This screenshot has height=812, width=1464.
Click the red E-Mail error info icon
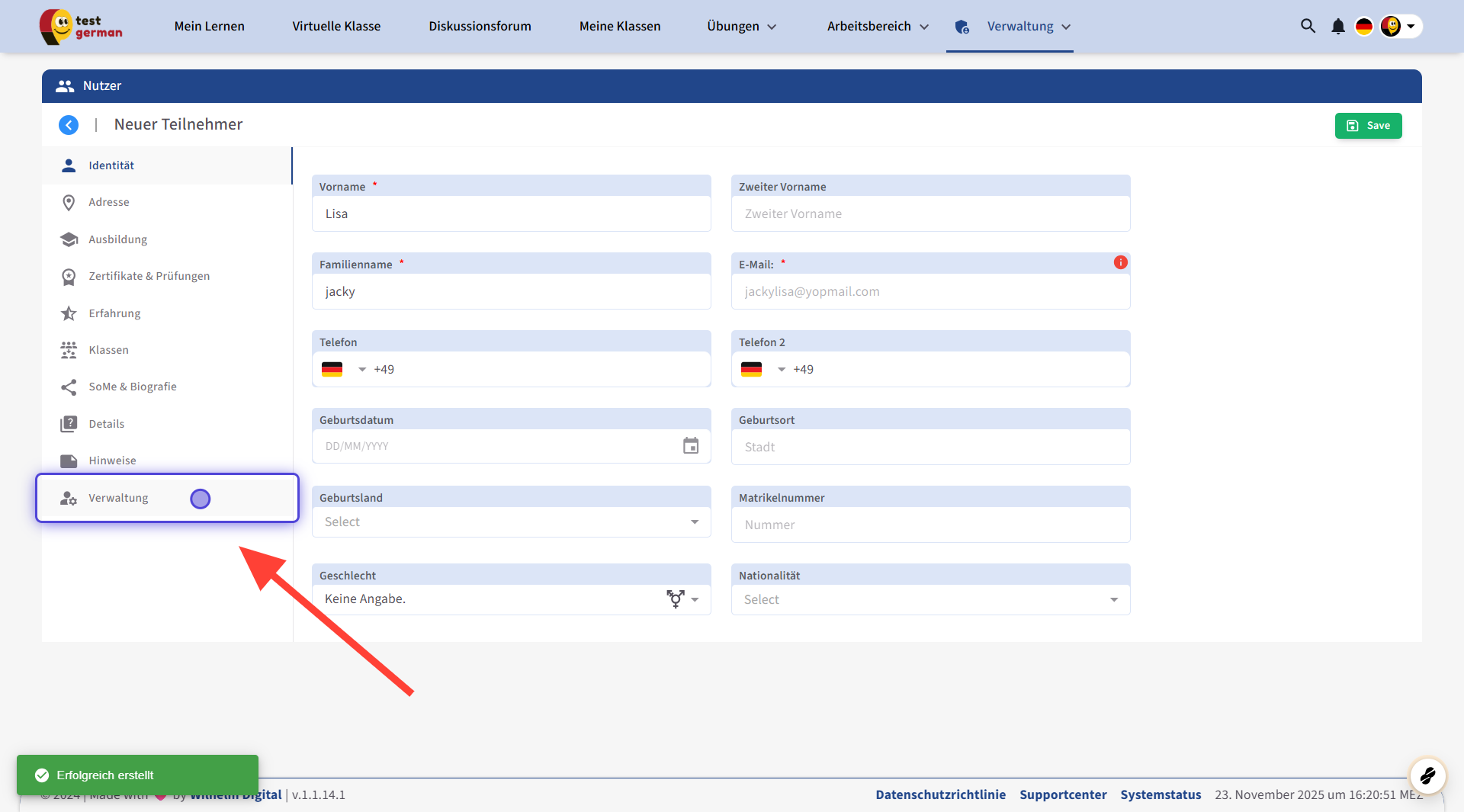tap(1120, 262)
